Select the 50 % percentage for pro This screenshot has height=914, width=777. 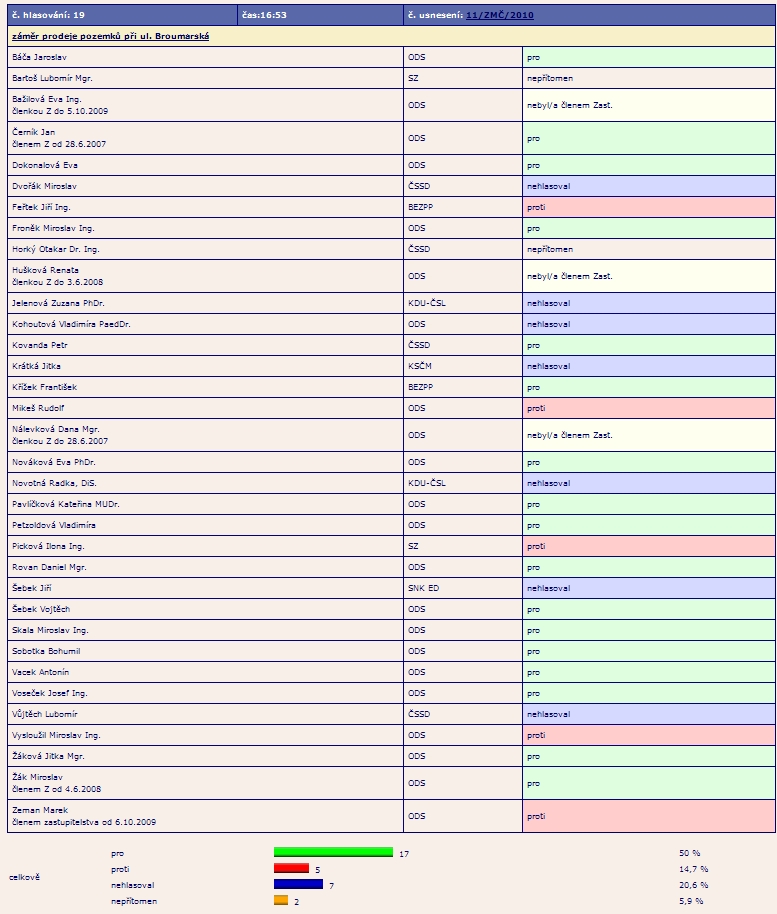click(x=690, y=853)
